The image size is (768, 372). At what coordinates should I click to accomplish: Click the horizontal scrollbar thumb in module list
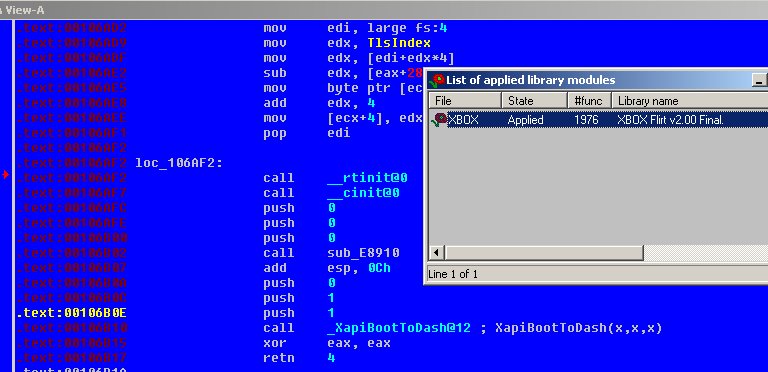tap(544, 253)
